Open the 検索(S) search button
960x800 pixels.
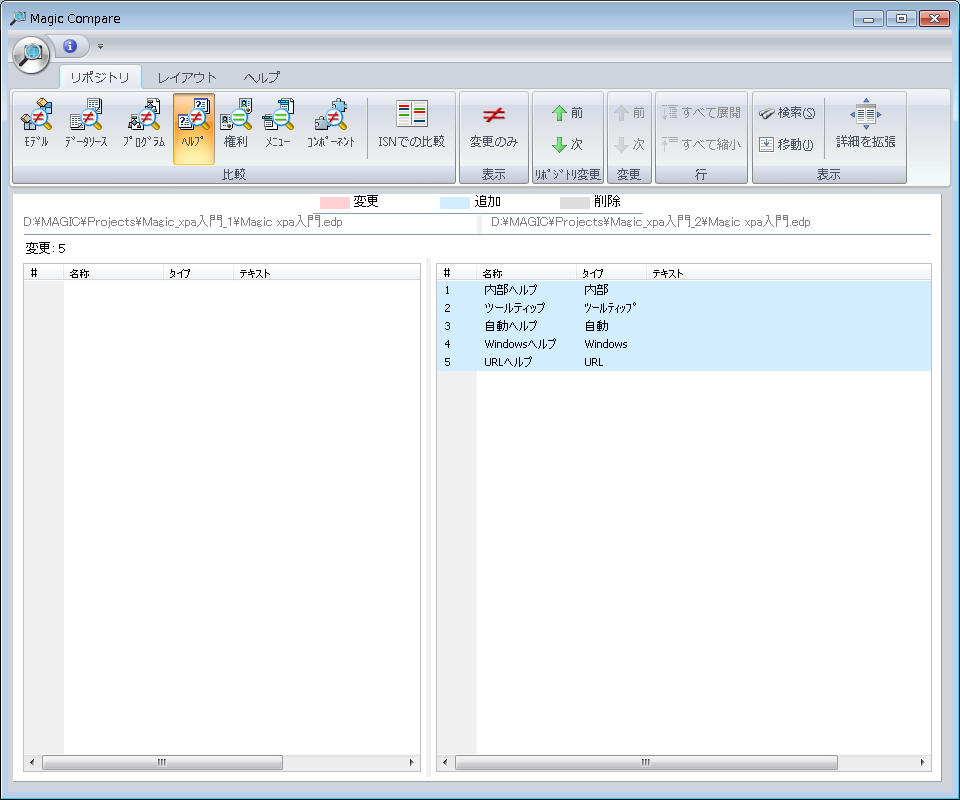click(787, 113)
